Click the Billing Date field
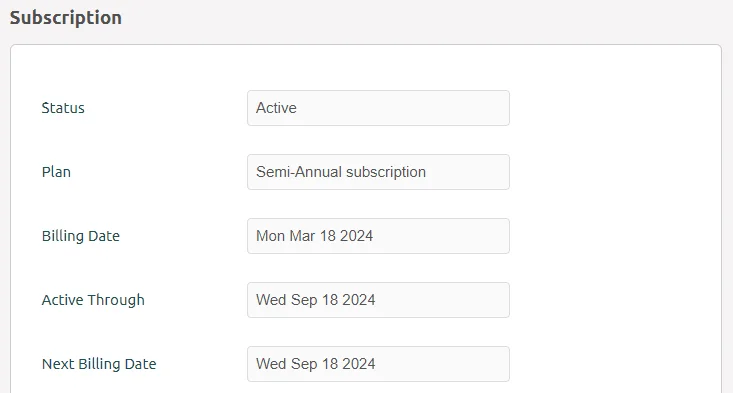The height and width of the screenshot is (393, 733). [x=378, y=236]
